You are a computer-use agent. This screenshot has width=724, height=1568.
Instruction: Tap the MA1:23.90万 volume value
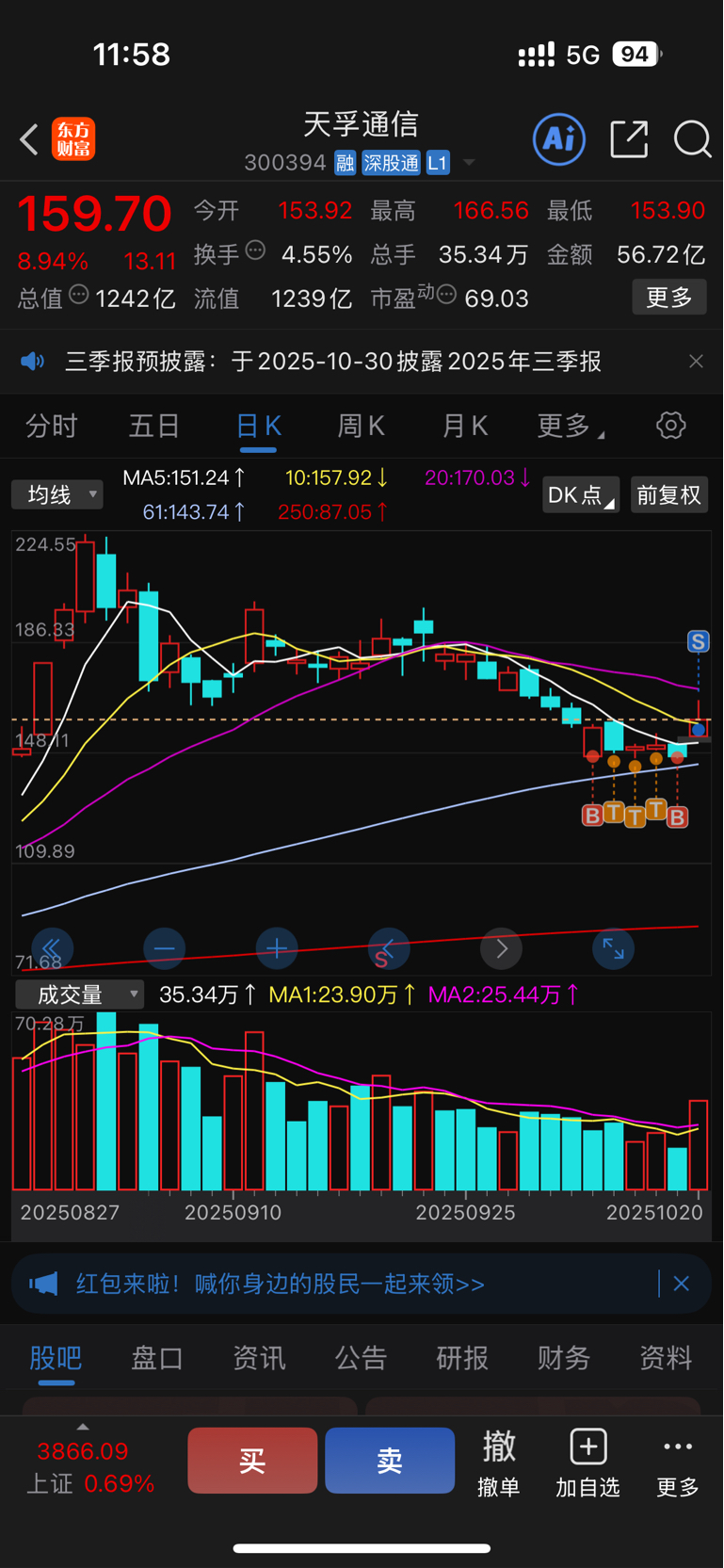[343, 994]
